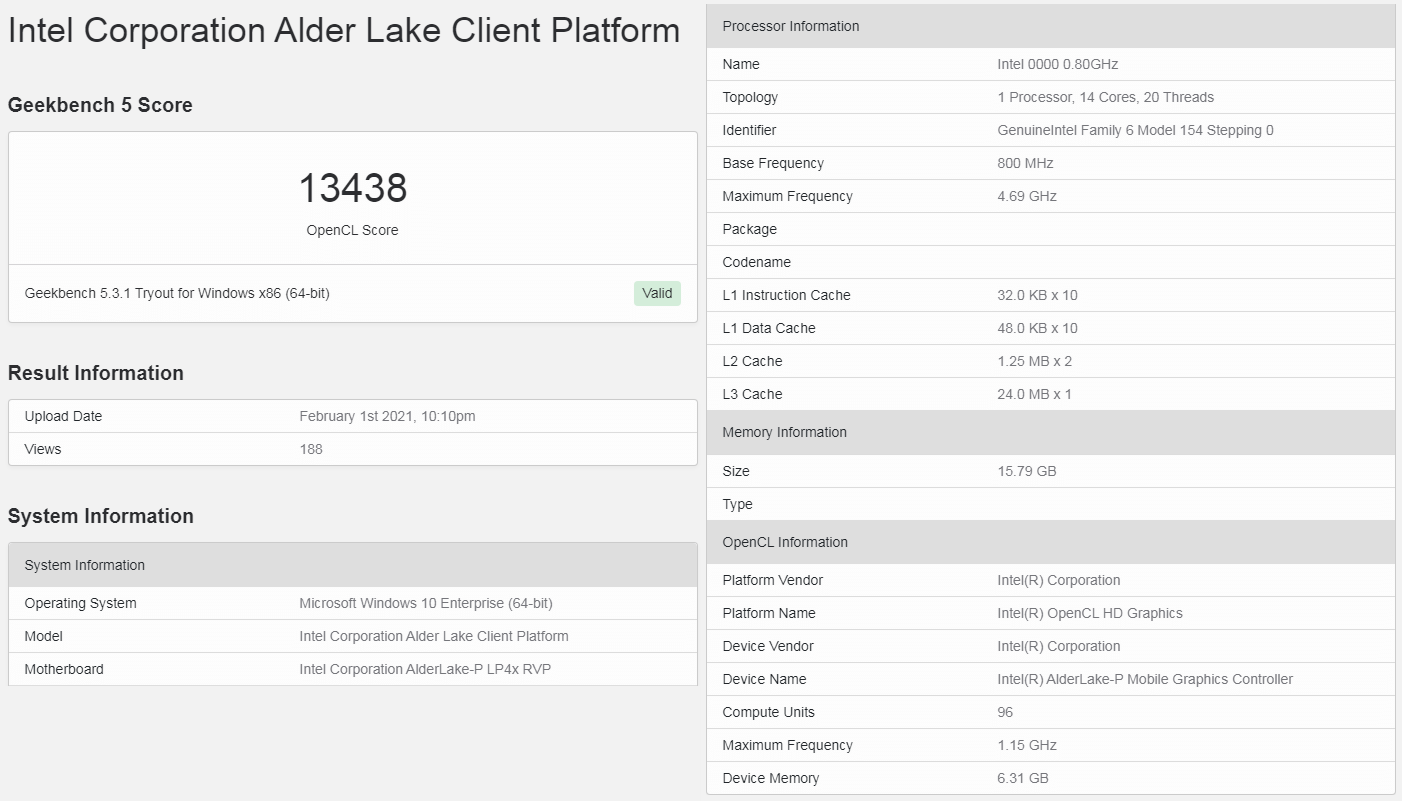The image size is (1402, 801).
Task: Click the upload date 'February 1st 2021, 10:10pm'
Action: [388, 416]
